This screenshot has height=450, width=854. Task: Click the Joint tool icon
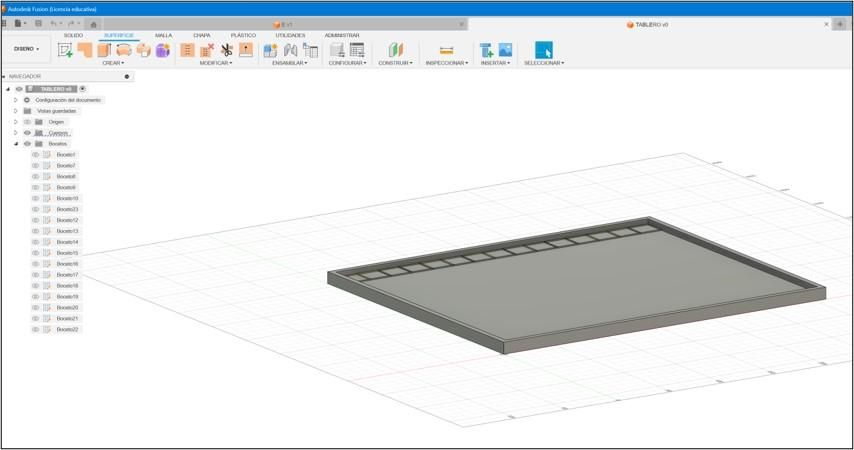290,50
